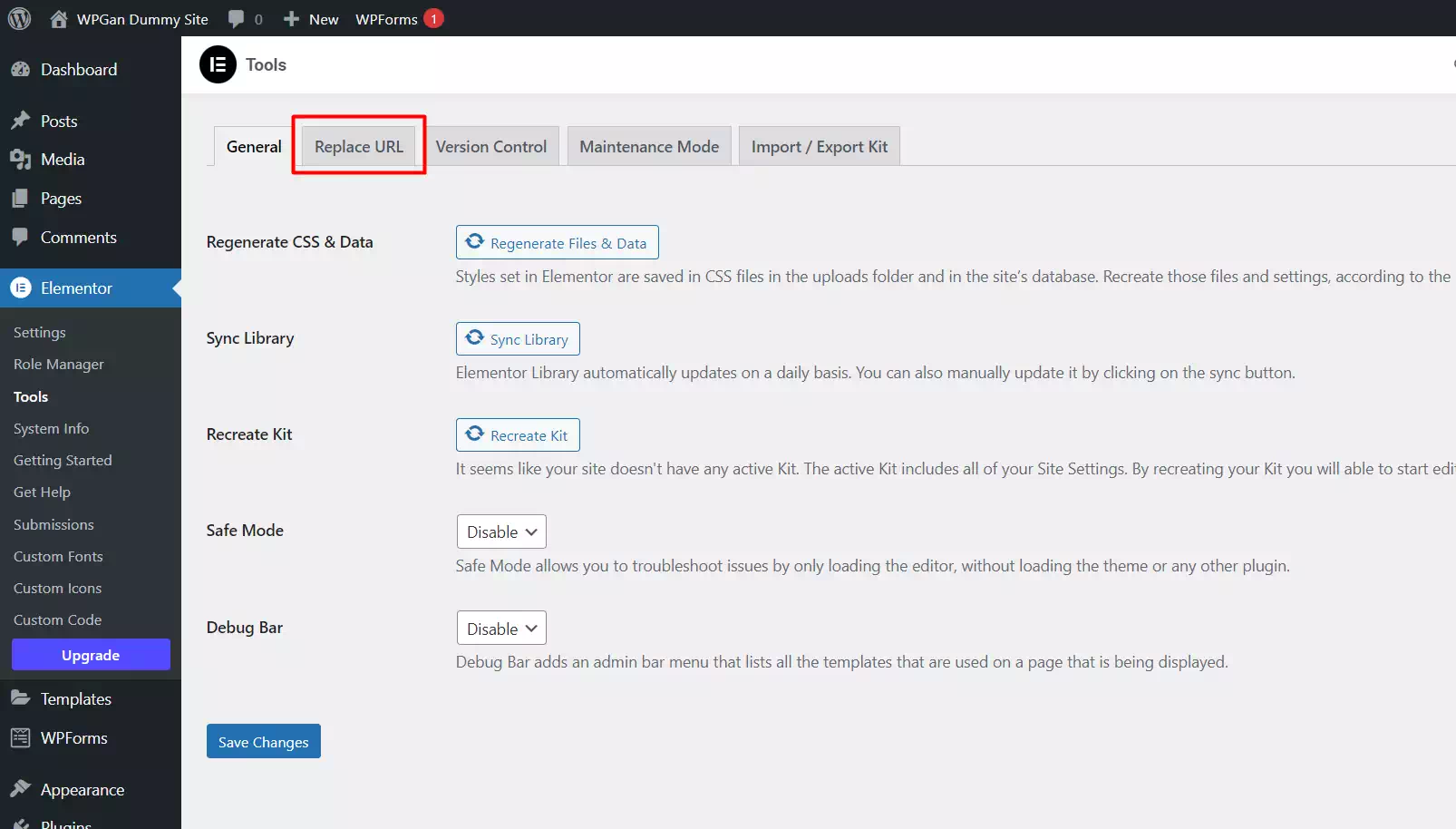This screenshot has width=1456, height=829.
Task: Open the comments bubble icon in admin bar
Action: click(x=237, y=19)
